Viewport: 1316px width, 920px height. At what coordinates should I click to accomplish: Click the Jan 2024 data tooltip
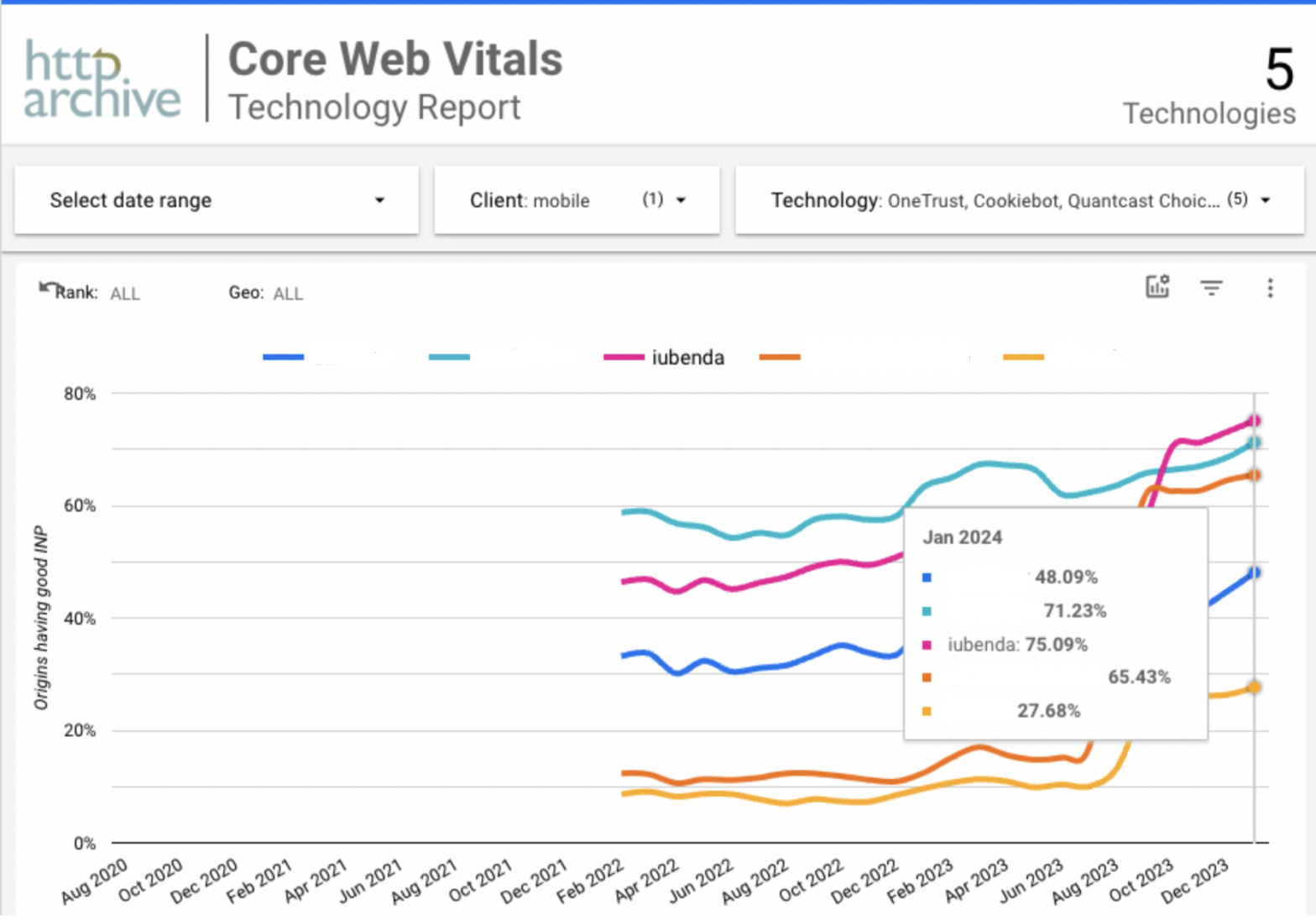point(1055,621)
